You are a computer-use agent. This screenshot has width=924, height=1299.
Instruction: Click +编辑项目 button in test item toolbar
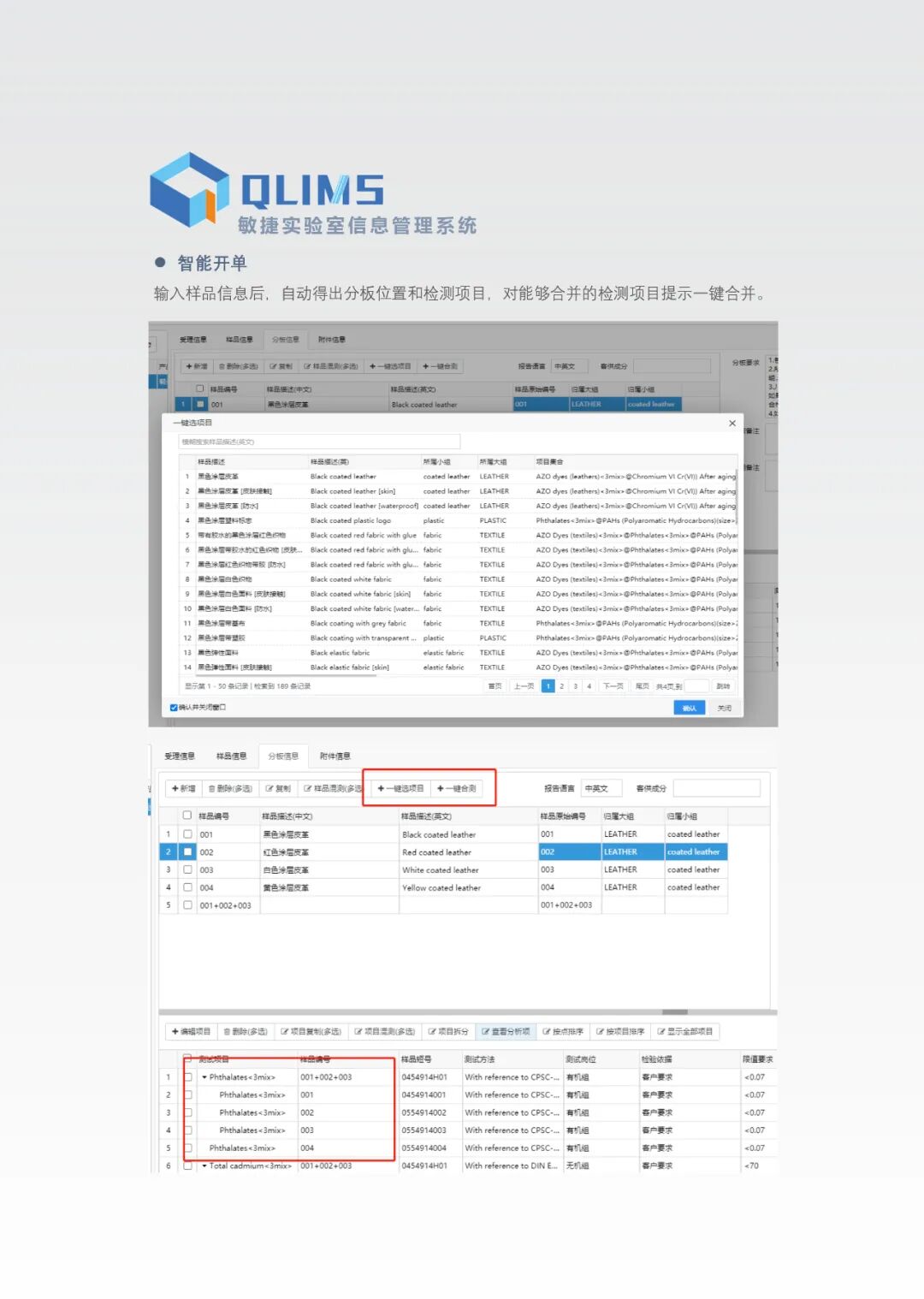(x=191, y=1032)
